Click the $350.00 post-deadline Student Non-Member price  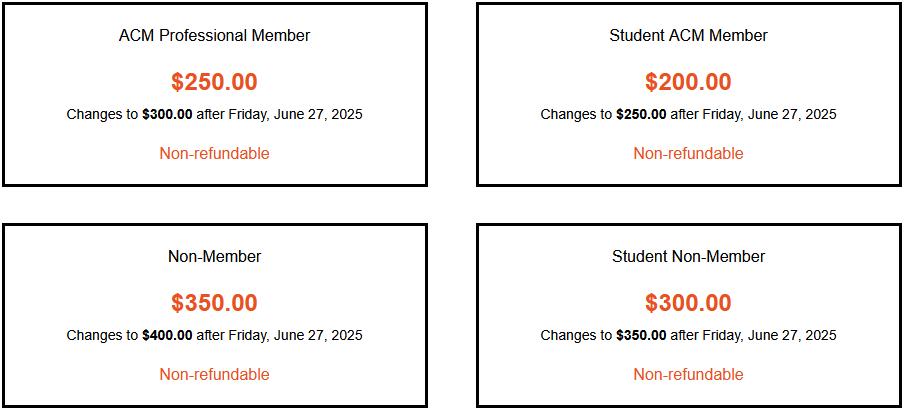coord(641,335)
